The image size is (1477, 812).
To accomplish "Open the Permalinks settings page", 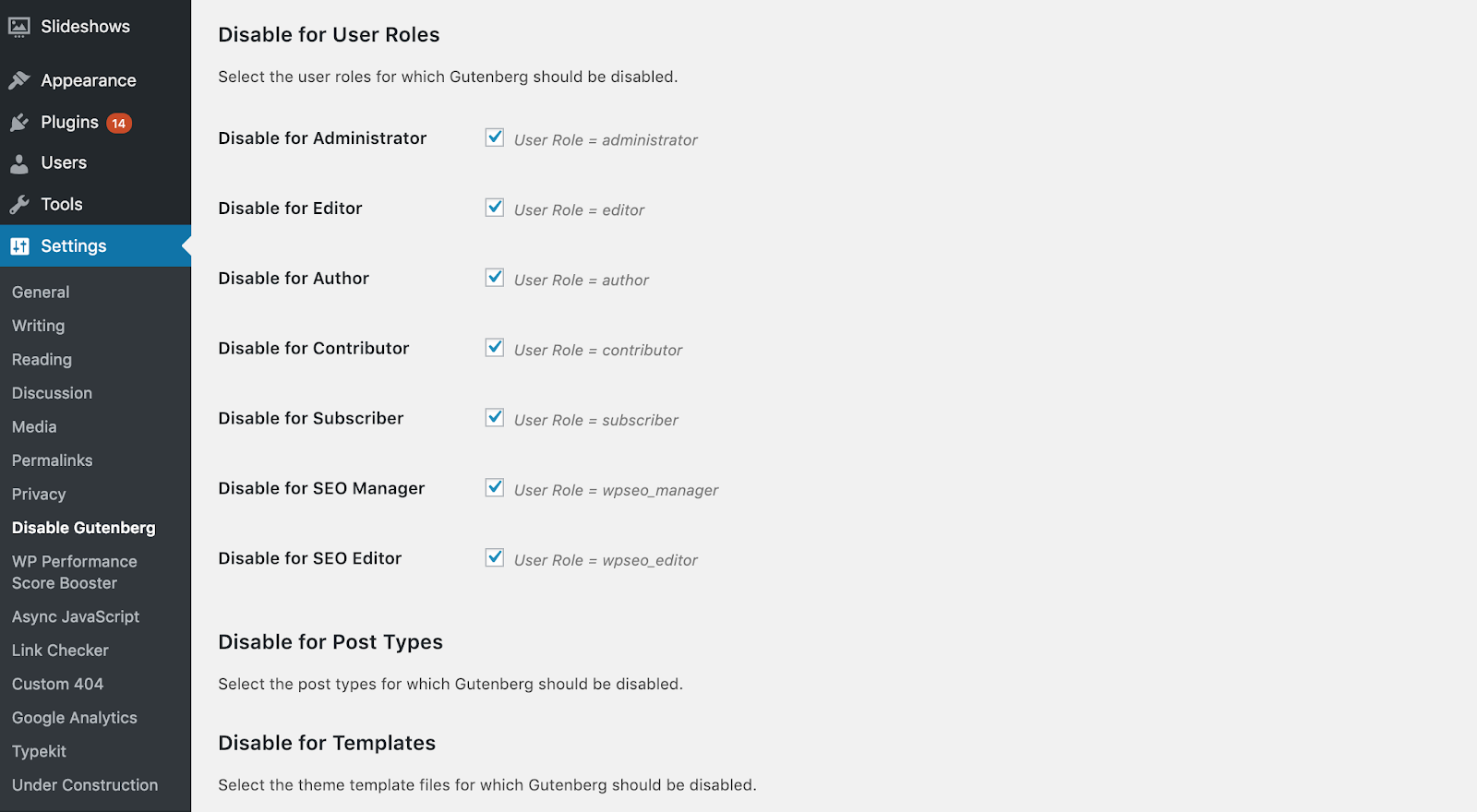I will tap(53, 460).
